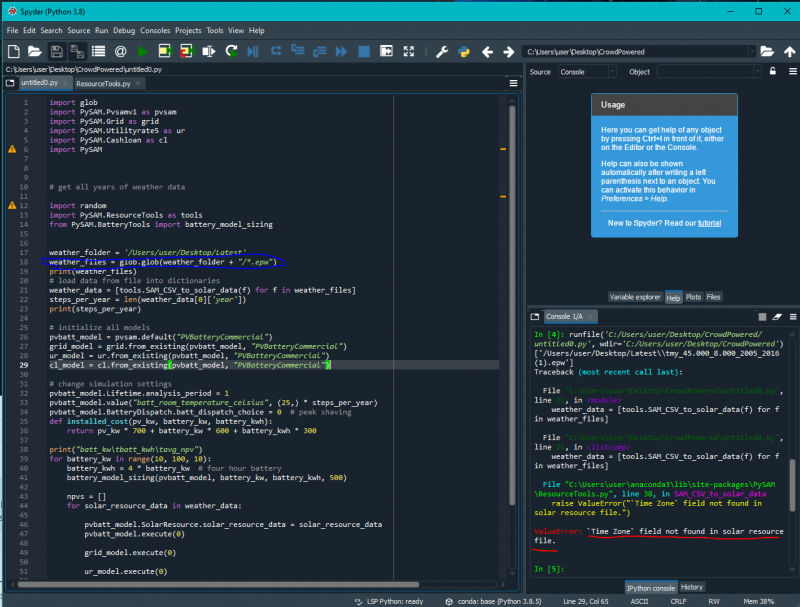Click the green Run file button

pyautogui.click(x=142, y=51)
